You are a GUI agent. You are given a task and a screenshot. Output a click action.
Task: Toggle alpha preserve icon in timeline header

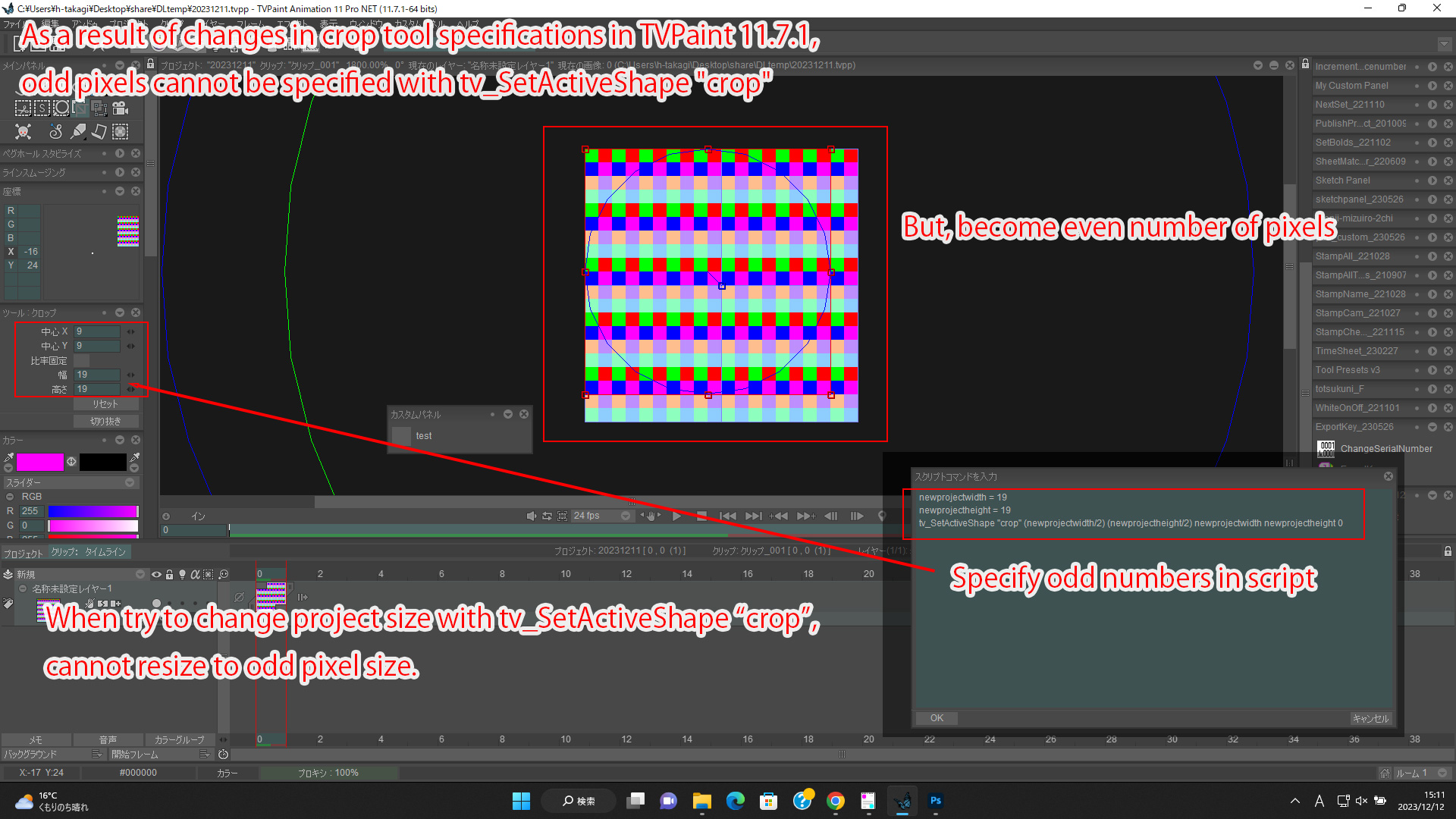tap(195, 575)
